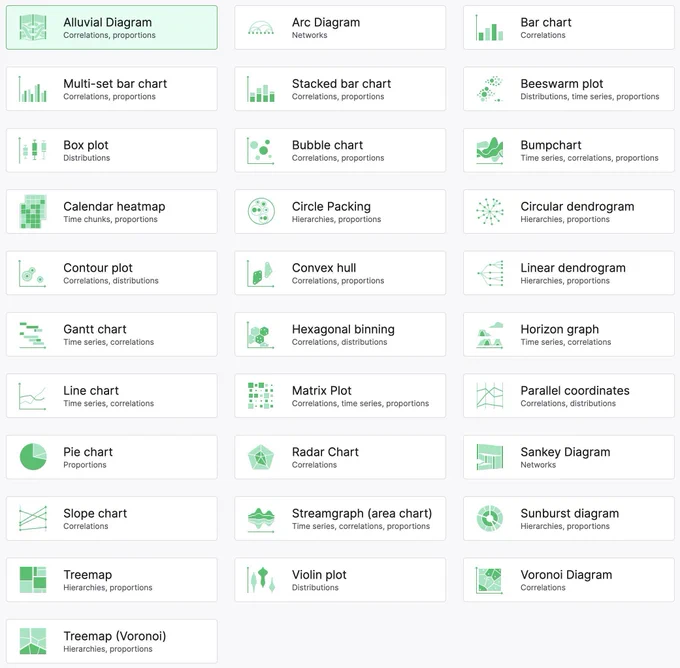The height and width of the screenshot is (668, 680).
Task: Click the Calendar heatmap icon
Action: [x=33, y=212]
